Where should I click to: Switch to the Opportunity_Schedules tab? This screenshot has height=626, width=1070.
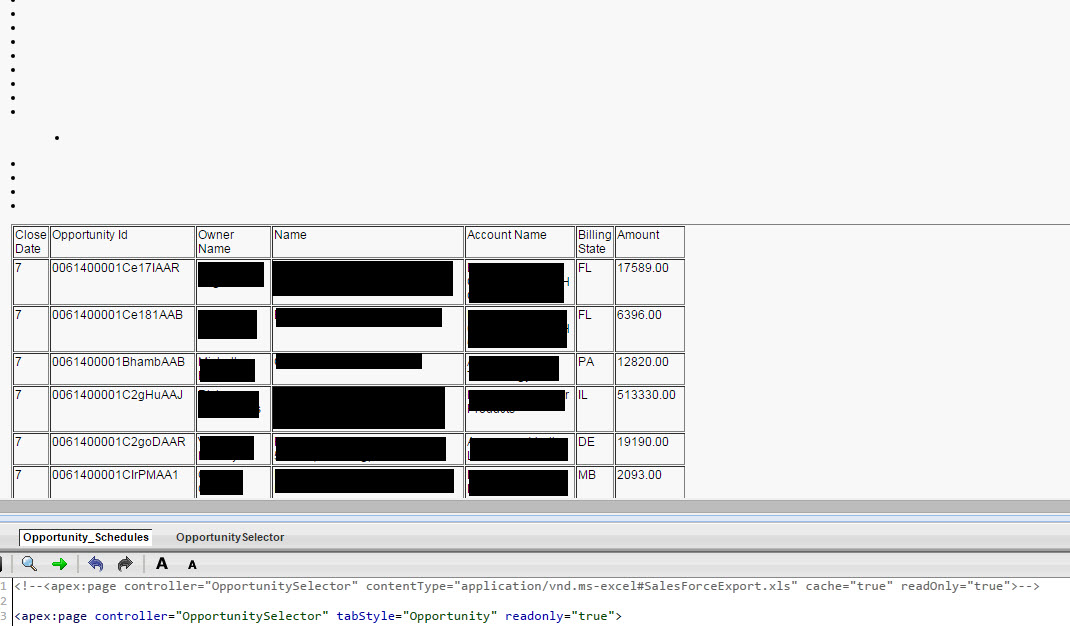click(86, 537)
